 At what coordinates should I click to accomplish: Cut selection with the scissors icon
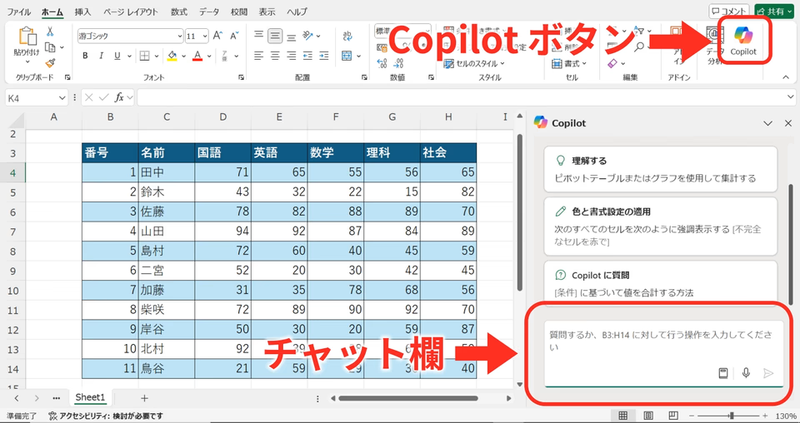pos(50,32)
